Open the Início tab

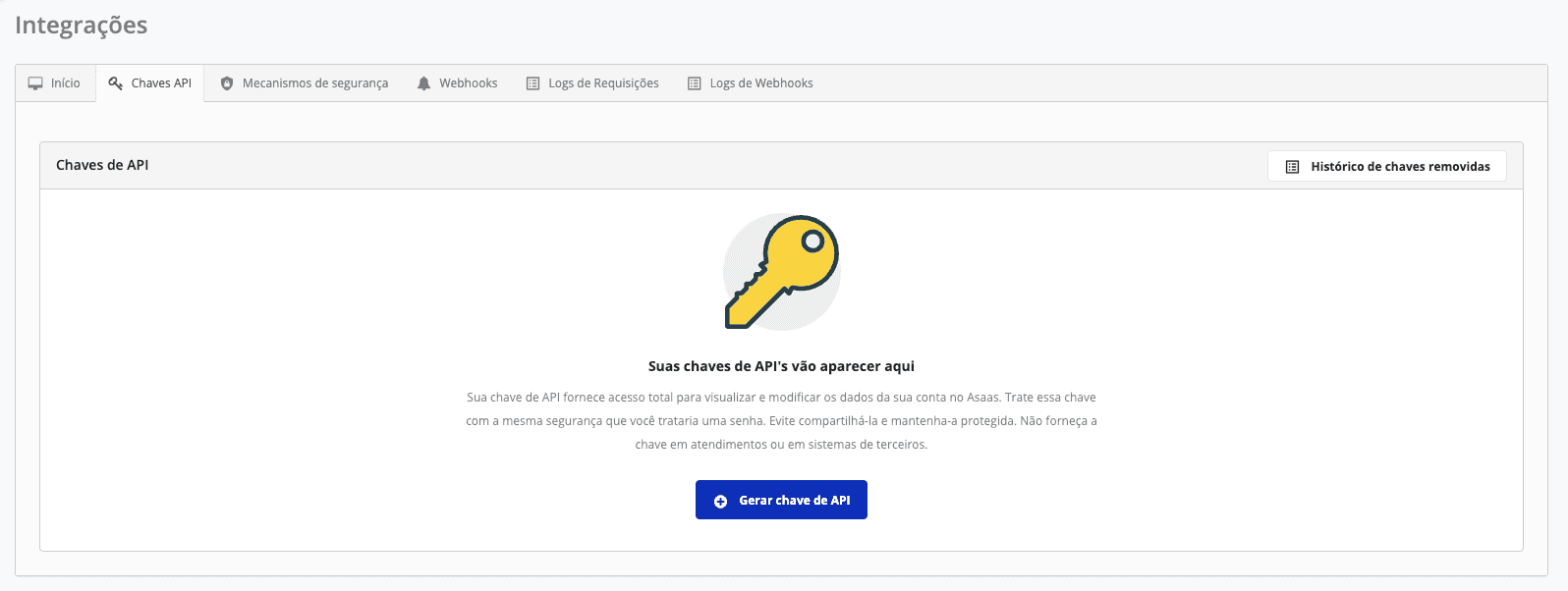tap(55, 83)
